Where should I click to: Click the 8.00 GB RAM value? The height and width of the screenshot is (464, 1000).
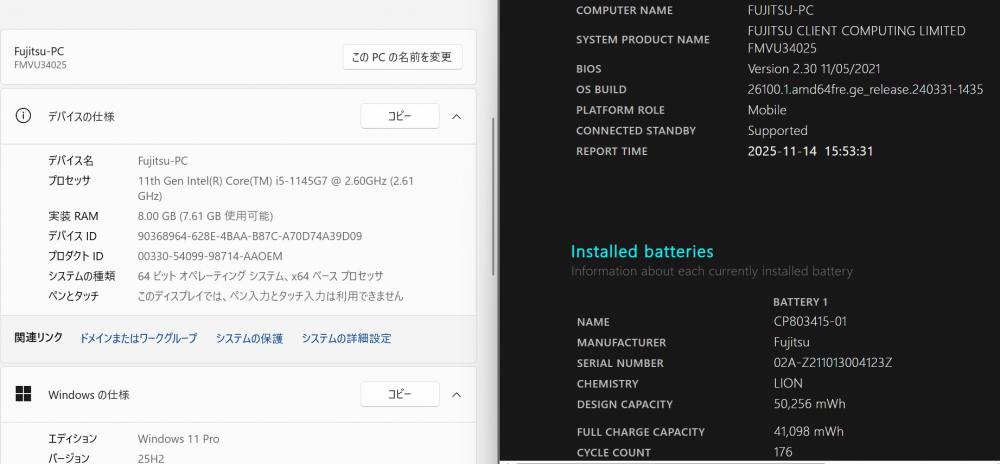tap(205, 216)
